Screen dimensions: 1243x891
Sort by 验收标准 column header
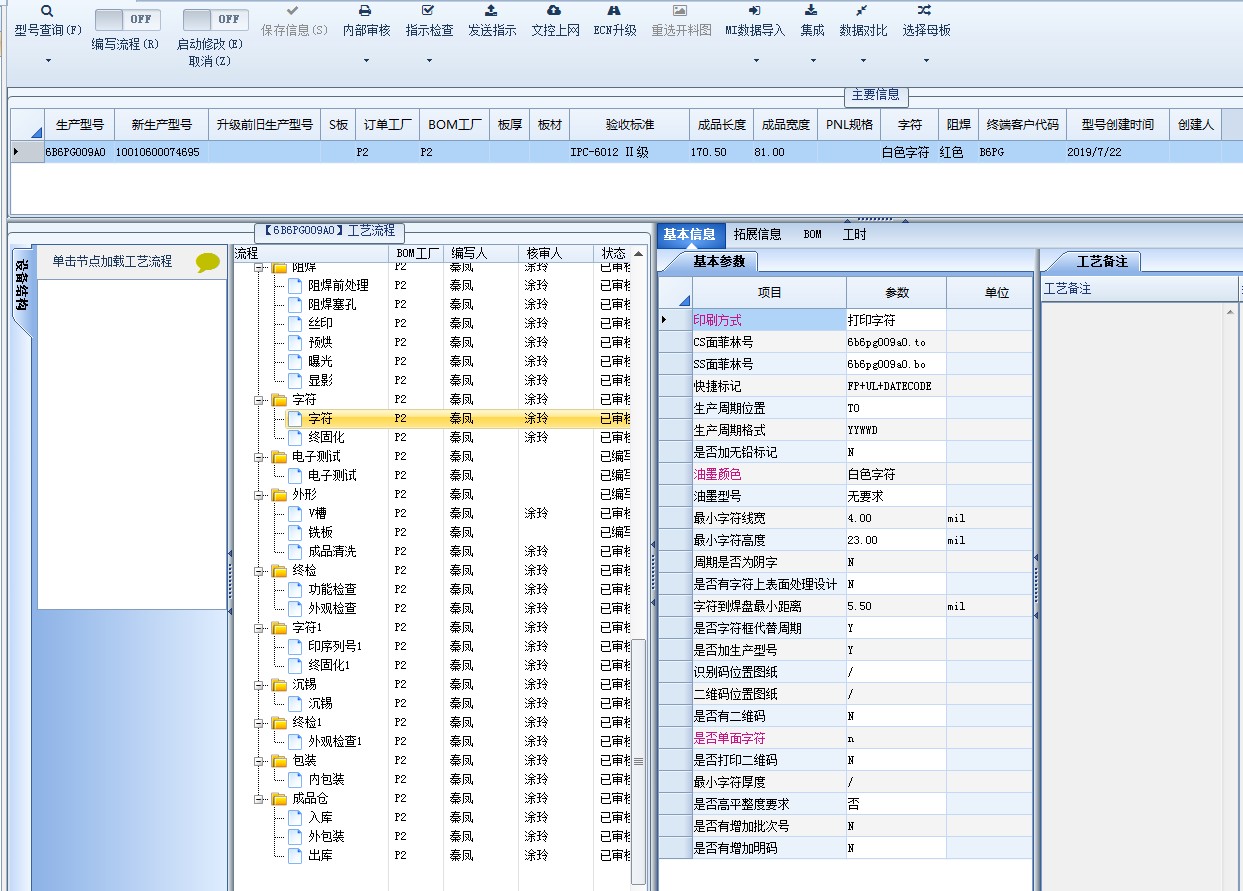pyautogui.click(x=629, y=125)
